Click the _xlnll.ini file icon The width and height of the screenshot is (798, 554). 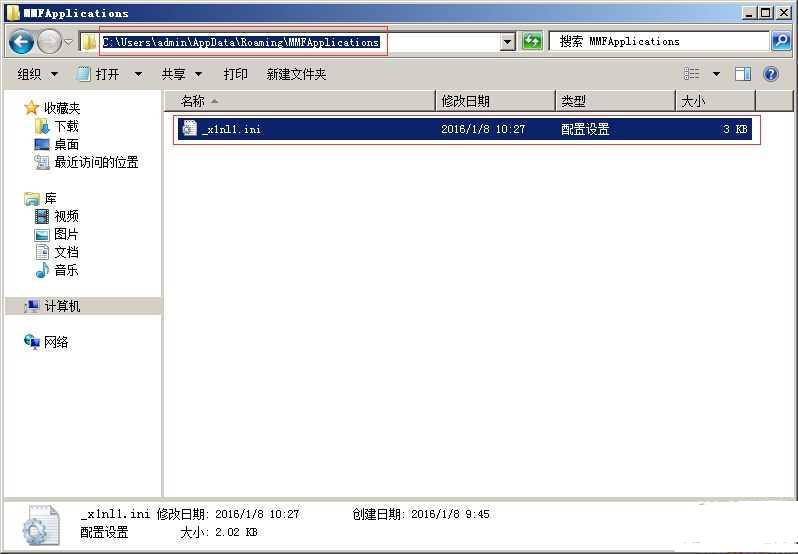[x=189, y=129]
